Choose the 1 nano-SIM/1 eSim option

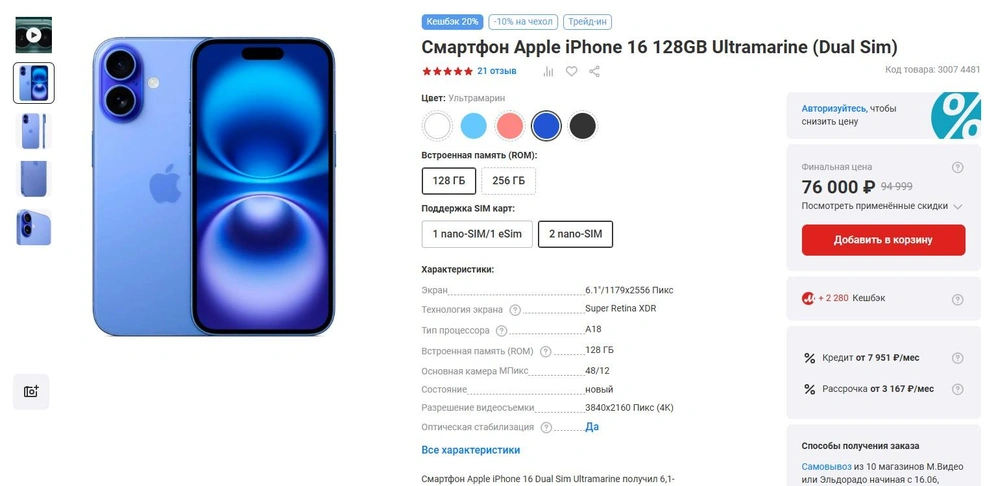tap(477, 234)
